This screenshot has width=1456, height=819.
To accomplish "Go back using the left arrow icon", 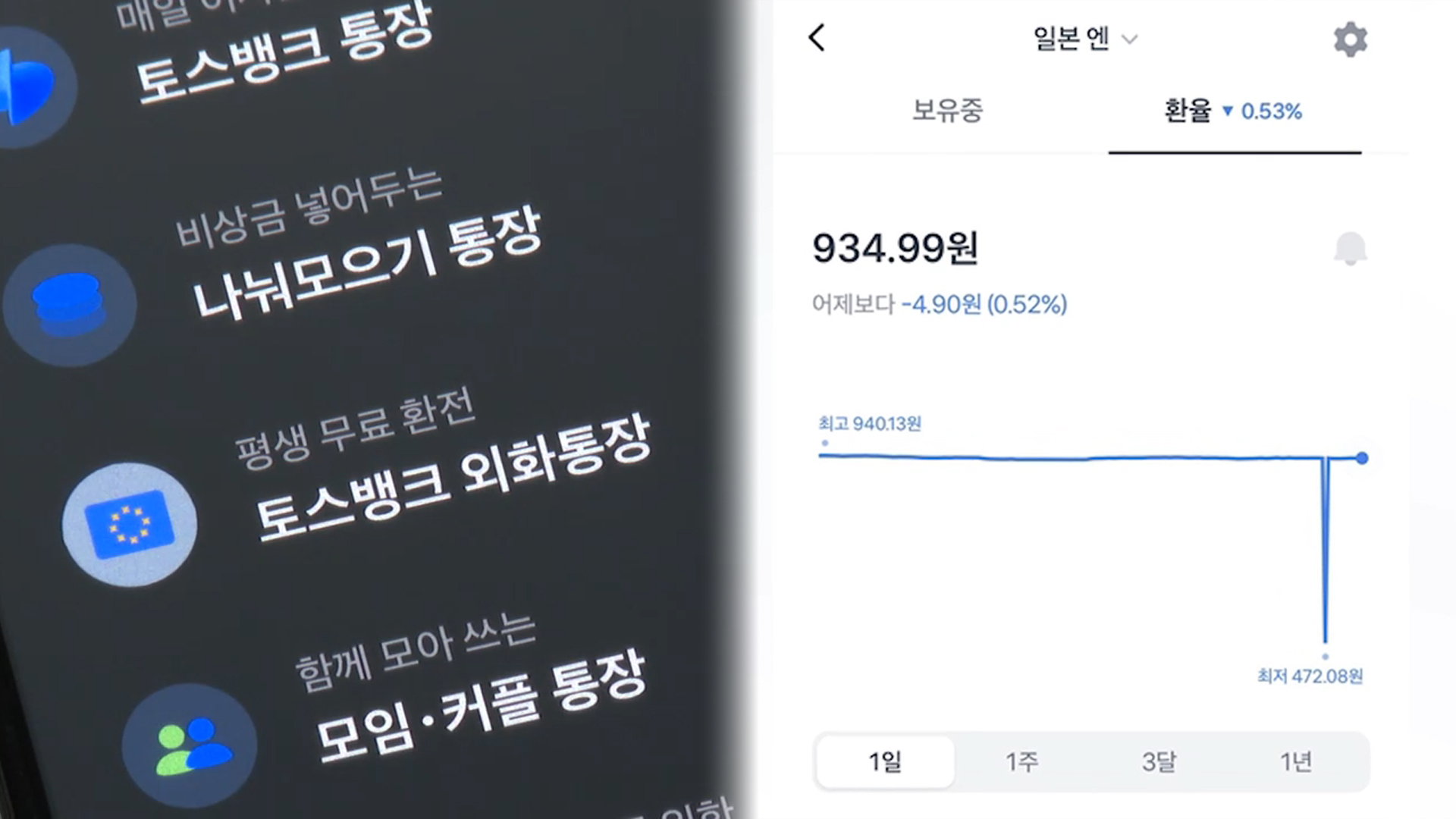I will click(817, 37).
